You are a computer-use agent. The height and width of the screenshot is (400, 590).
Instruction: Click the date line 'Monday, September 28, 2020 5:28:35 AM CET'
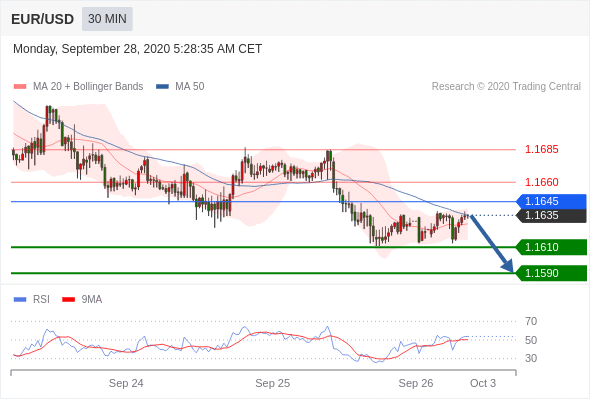(137, 49)
